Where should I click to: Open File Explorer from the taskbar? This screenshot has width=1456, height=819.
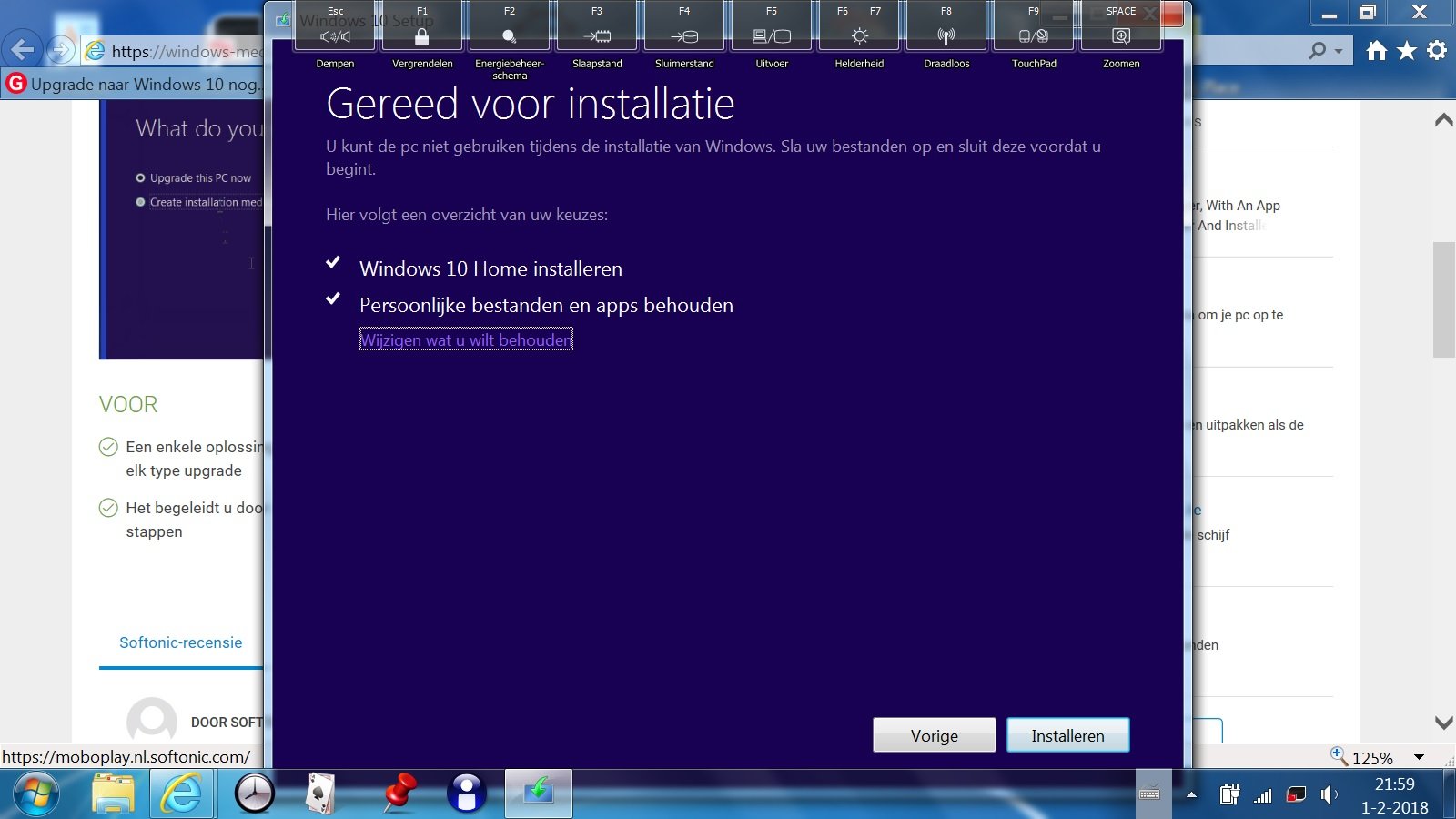[113, 794]
